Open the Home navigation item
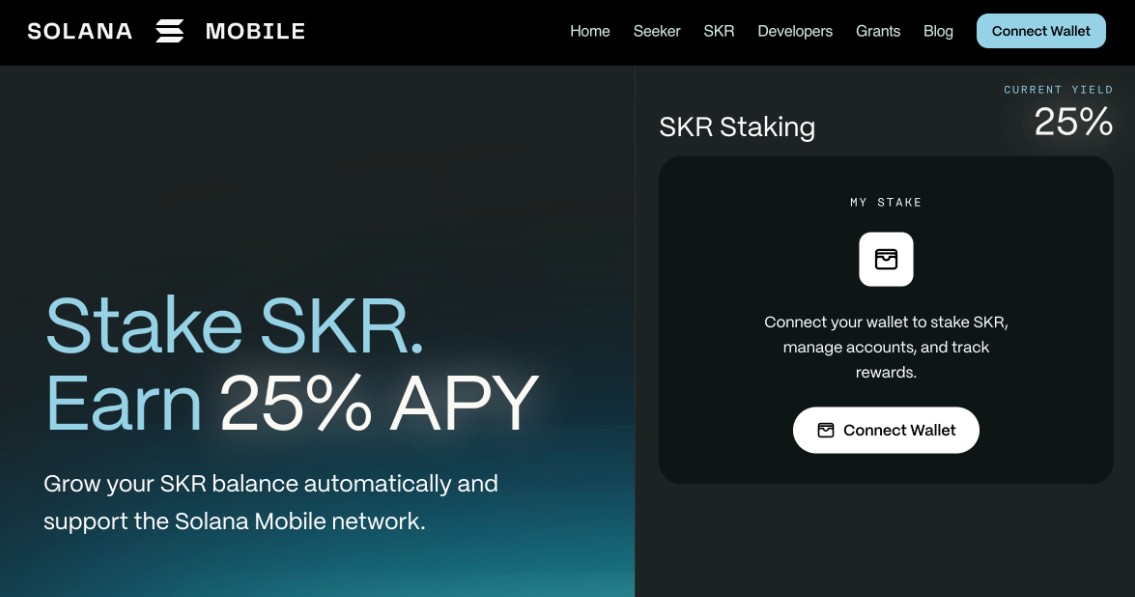1135x597 pixels. pyautogui.click(x=589, y=31)
